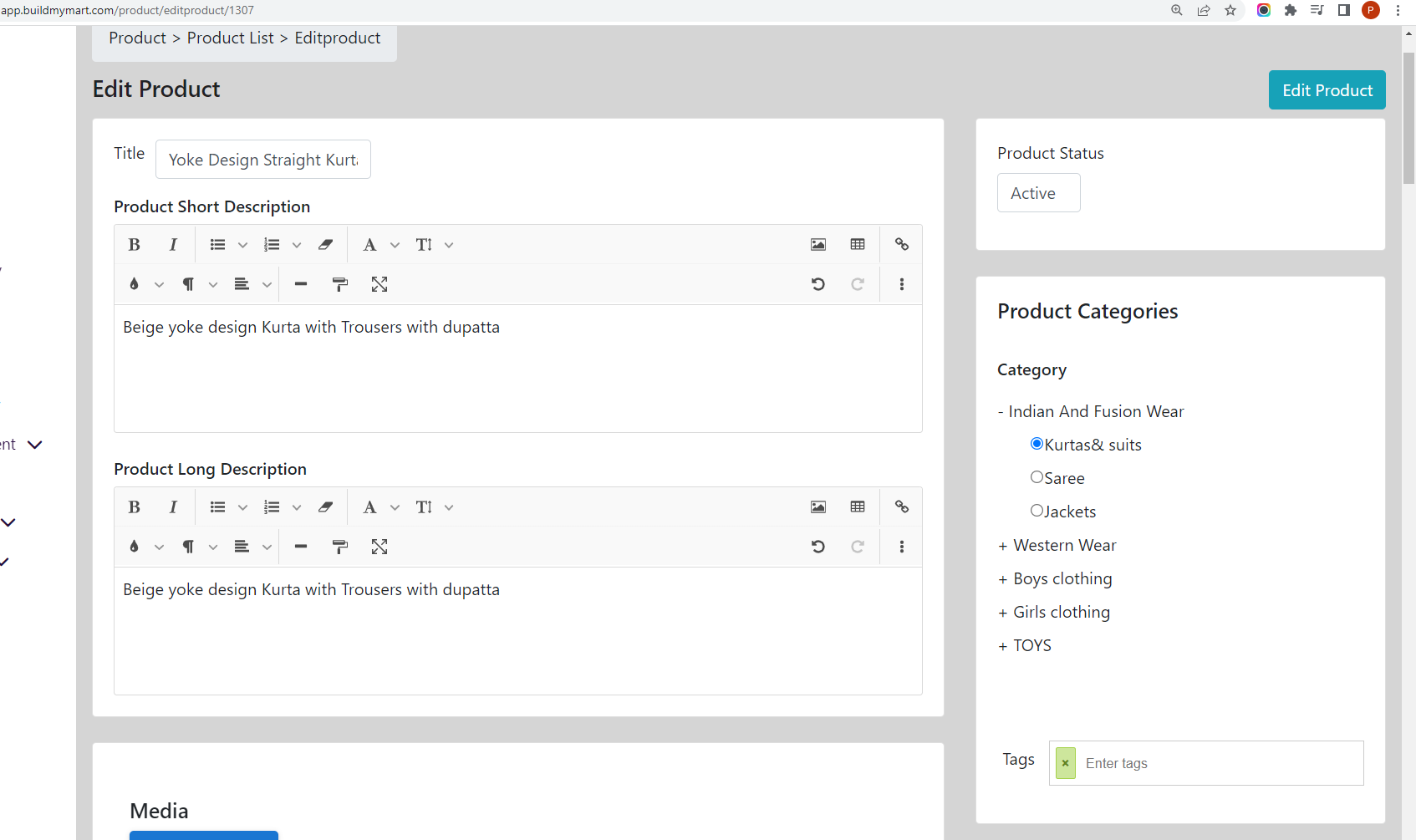Image resolution: width=1416 pixels, height=840 pixels.
Task: Insert image in Long Description editor
Action: (x=818, y=507)
